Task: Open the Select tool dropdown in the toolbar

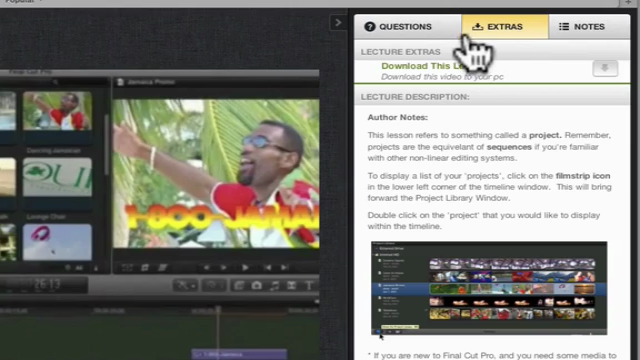Action: (186, 285)
